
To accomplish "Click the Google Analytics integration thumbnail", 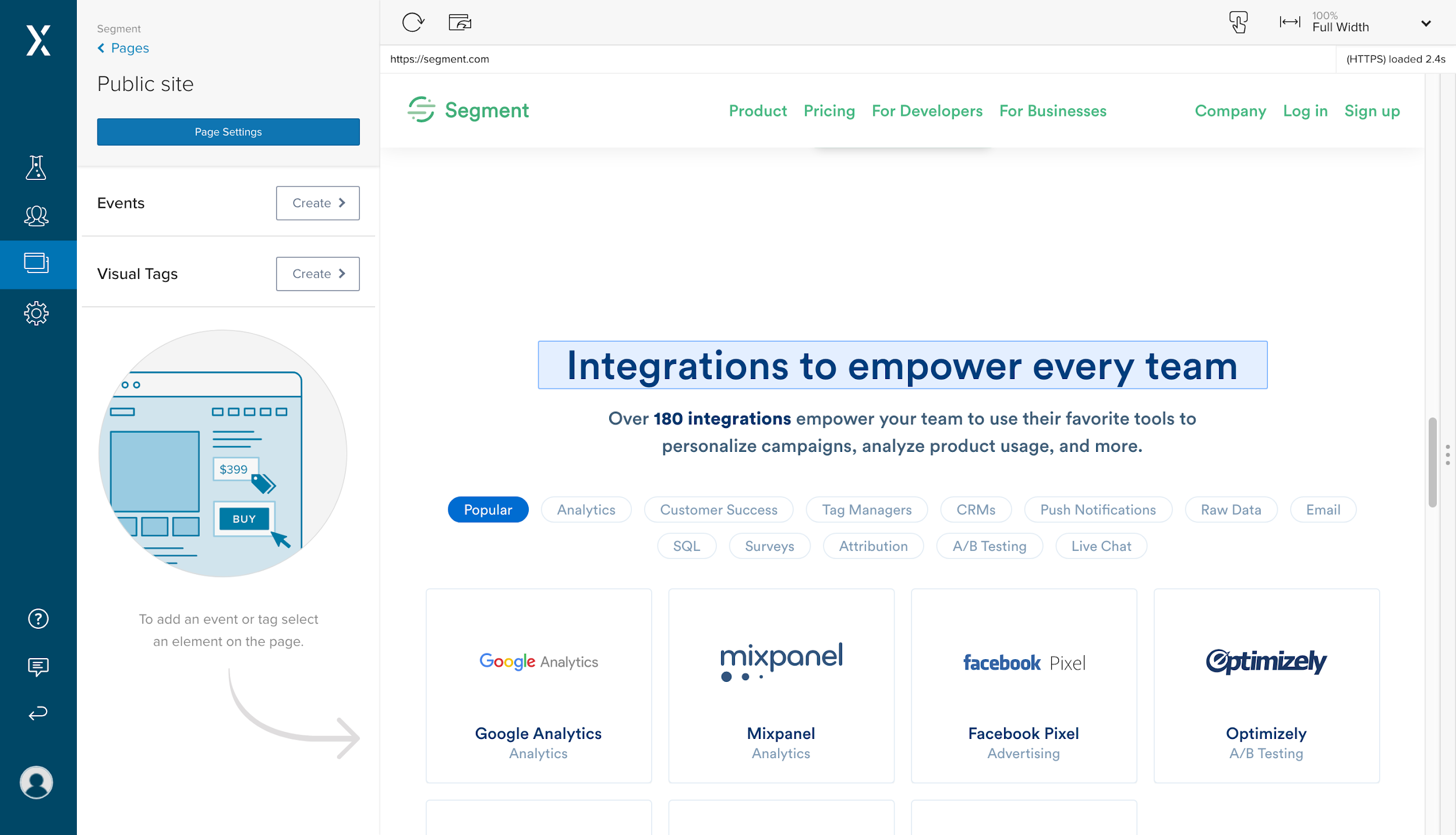I will 538,684.
